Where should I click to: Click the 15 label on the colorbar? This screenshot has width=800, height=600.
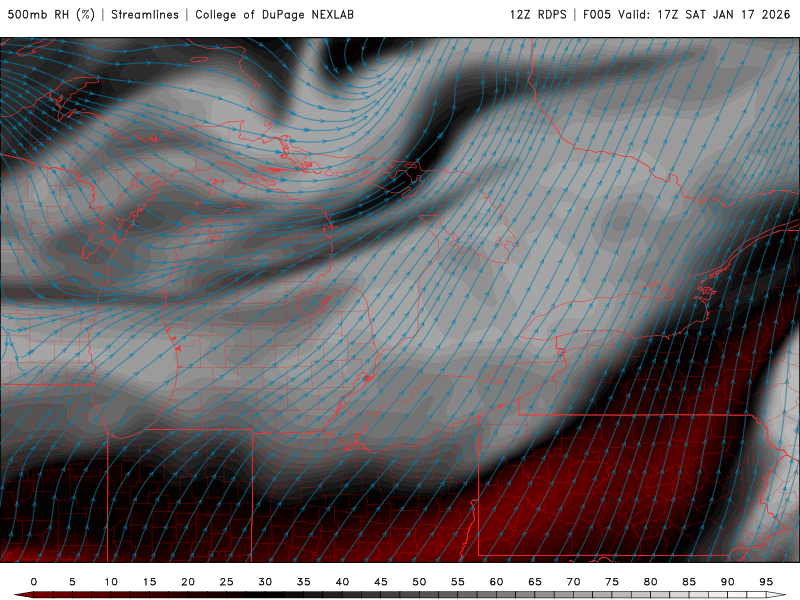tap(149, 582)
